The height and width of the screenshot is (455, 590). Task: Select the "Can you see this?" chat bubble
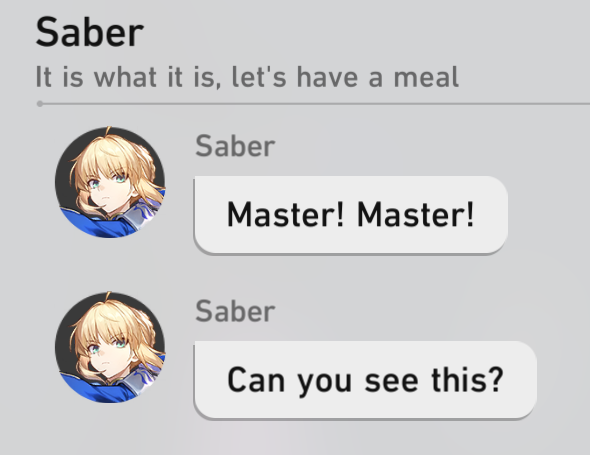pyautogui.click(x=365, y=380)
